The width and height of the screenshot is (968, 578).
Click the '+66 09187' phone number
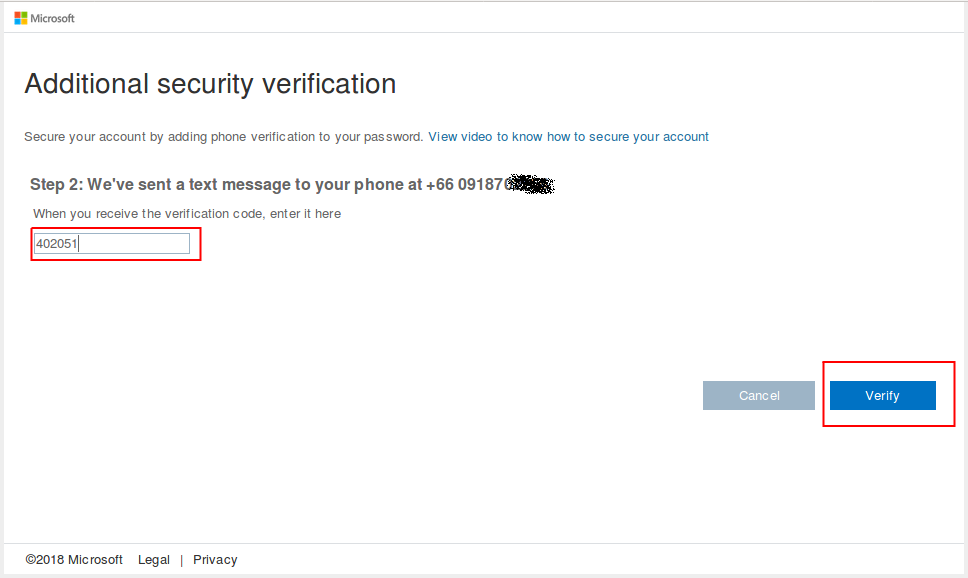coord(468,185)
